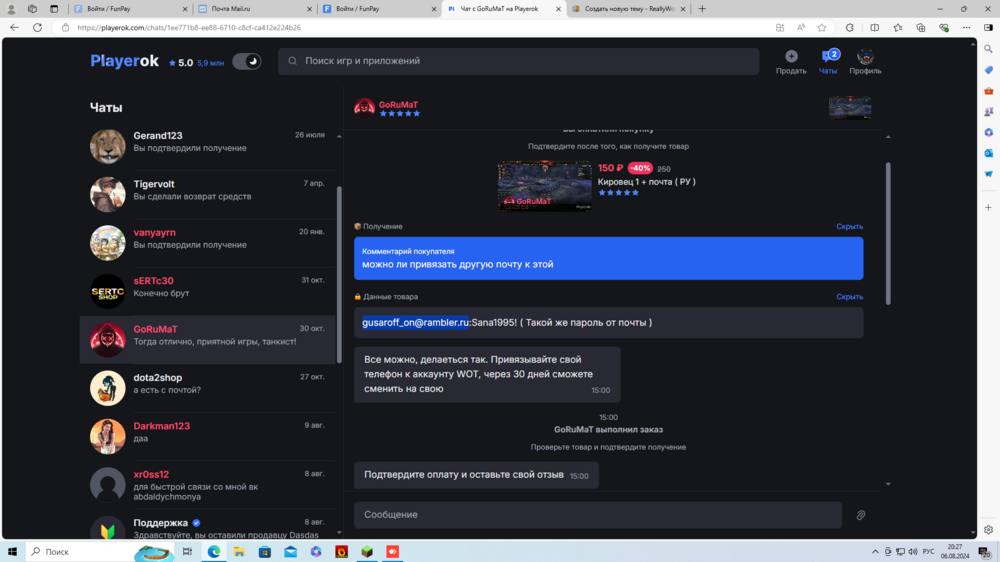Open chat with xr0ss12
This screenshot has height=562, width=1000.
[x=207, y=485]
